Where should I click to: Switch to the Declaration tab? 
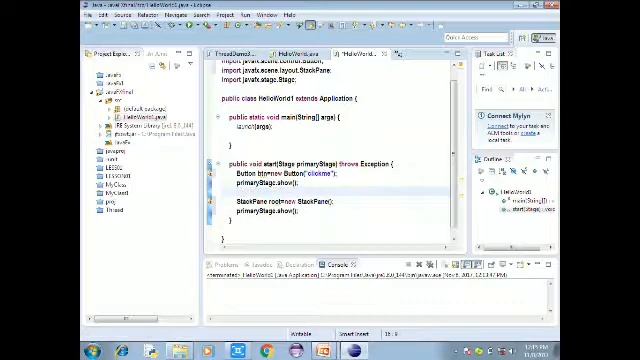point(296,265)
